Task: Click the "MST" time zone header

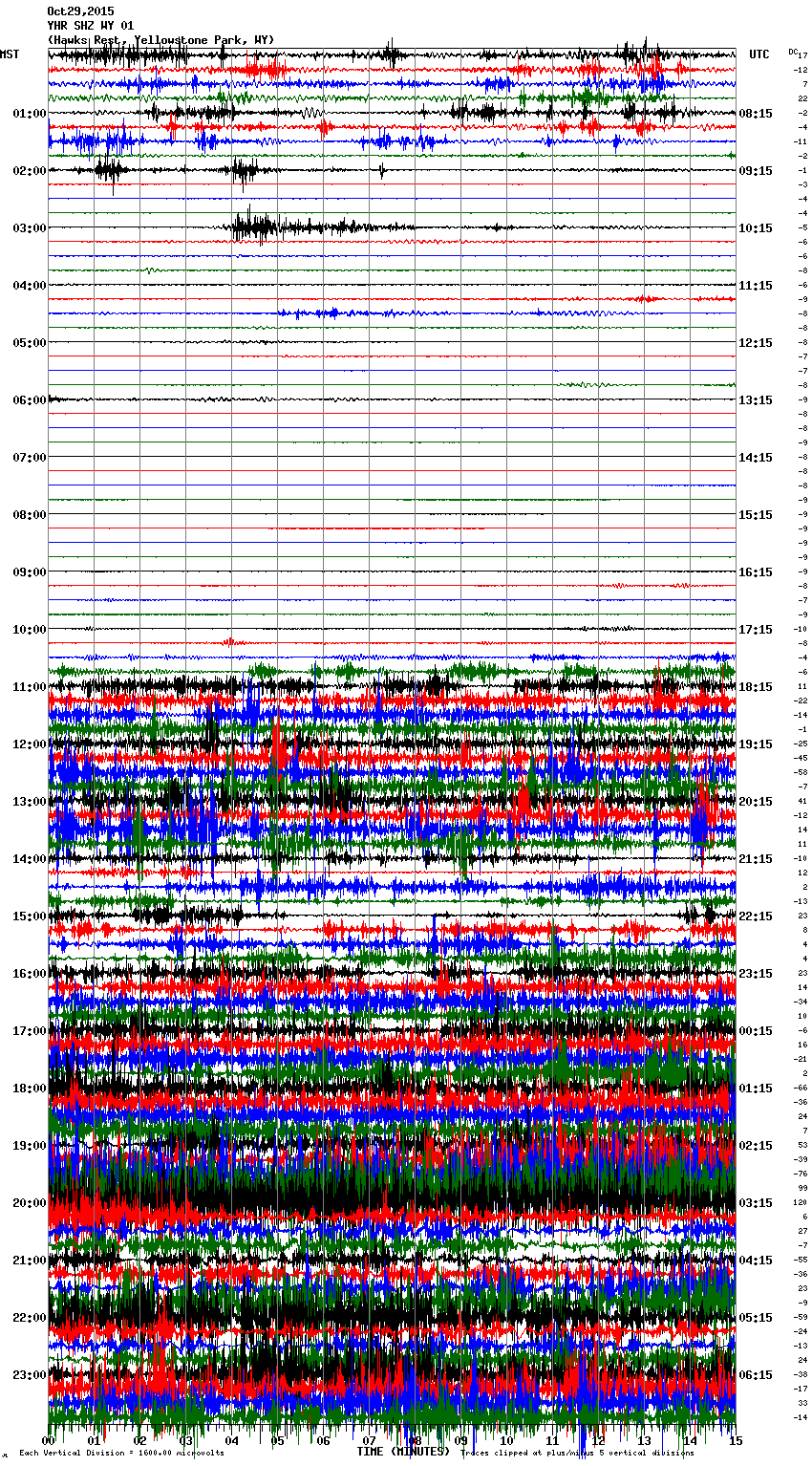Action: point(10,54)
